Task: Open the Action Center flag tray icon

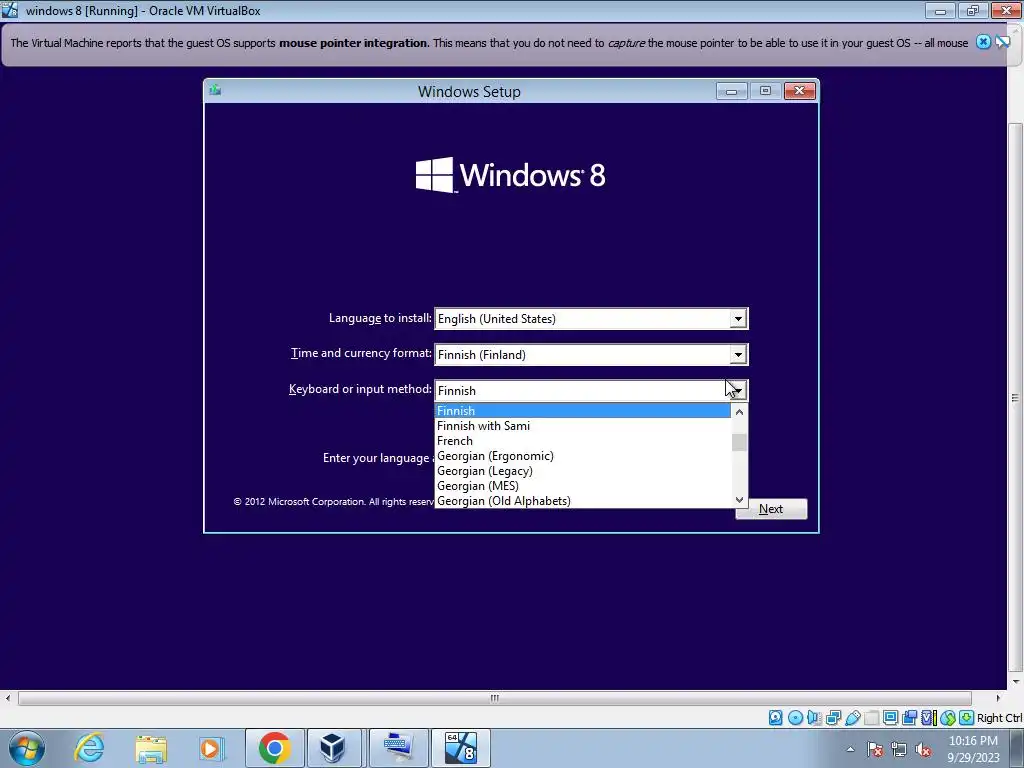Action: tap(875, 750)
